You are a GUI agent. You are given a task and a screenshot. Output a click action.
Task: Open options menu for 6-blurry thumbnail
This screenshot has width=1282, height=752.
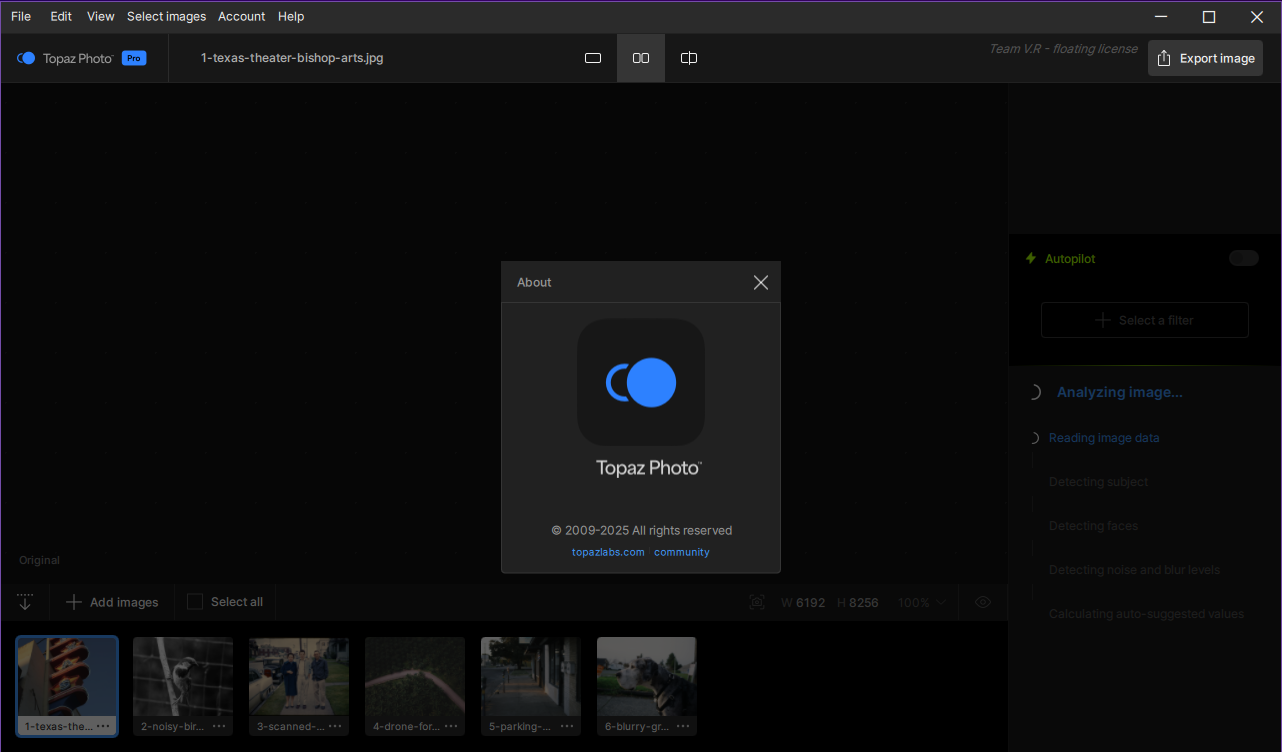click(x=683, y=726)
